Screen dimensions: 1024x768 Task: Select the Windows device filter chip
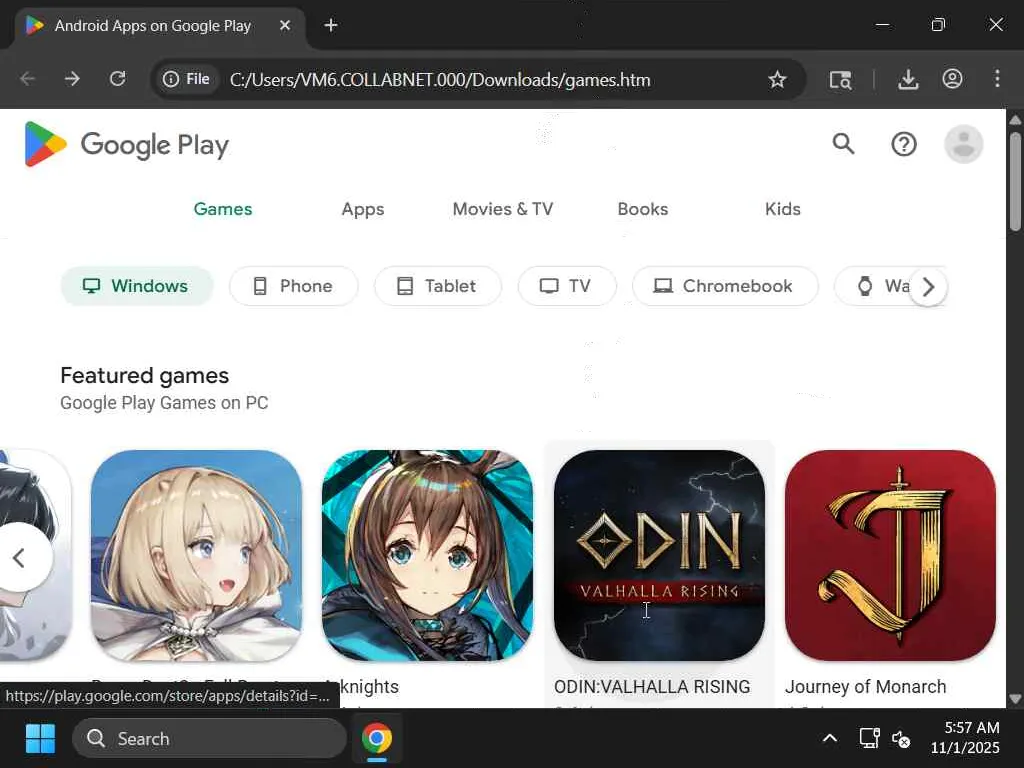[x=136, y=286]
